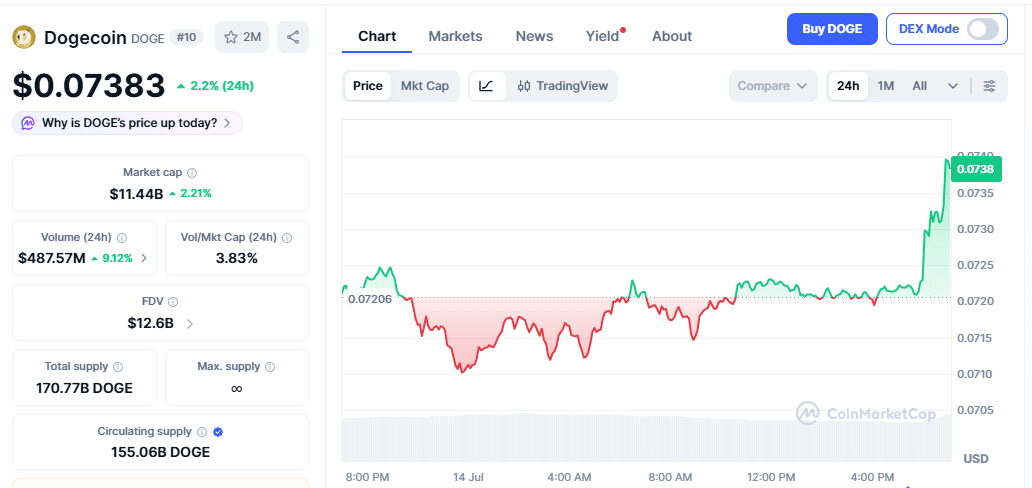
Task: Select the Mkt Cap chart toggle
Action: coord(425,86)
